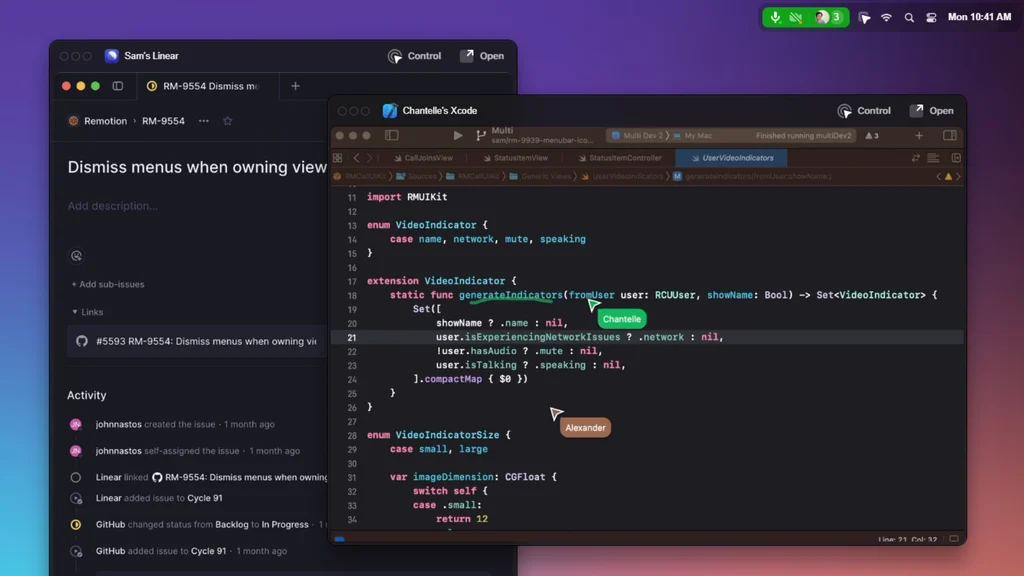Take control of Chantelle's Xcode window
Screen dimensions: 1024x576
(x=863, y=111)
